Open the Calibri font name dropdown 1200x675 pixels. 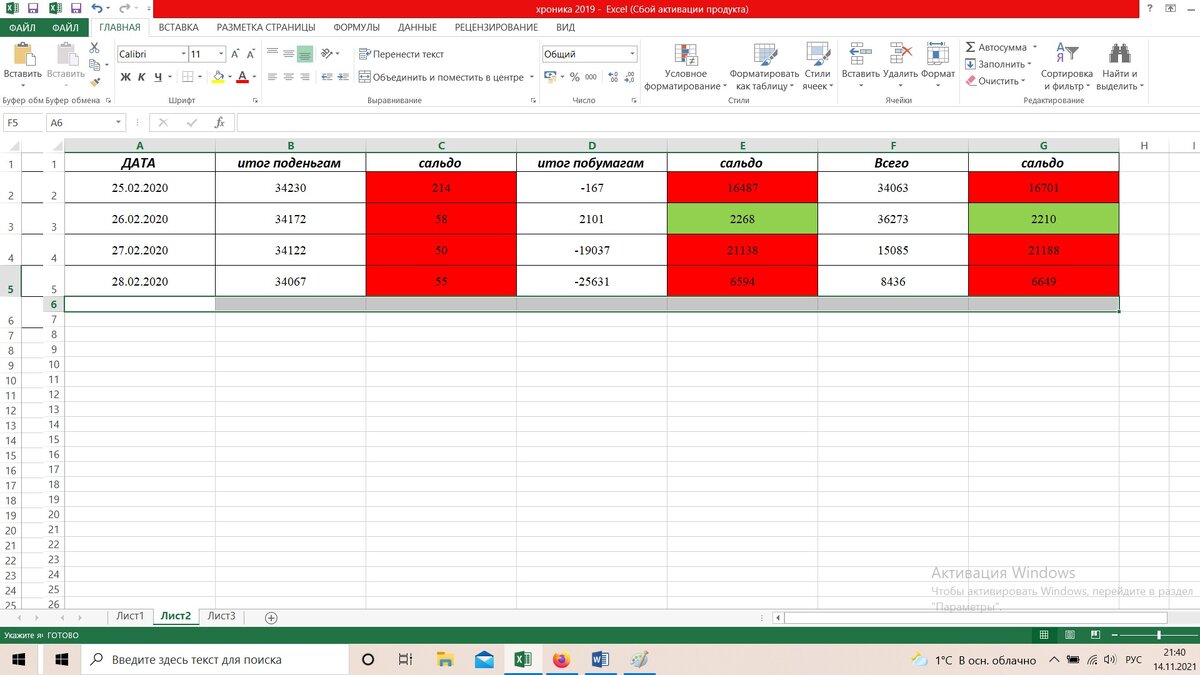coord(183,54)
